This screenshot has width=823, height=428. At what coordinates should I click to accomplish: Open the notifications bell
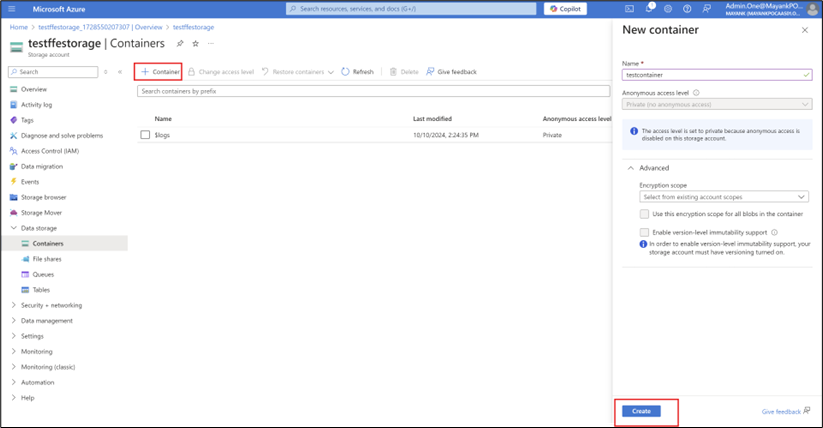(x=649, y=8)
